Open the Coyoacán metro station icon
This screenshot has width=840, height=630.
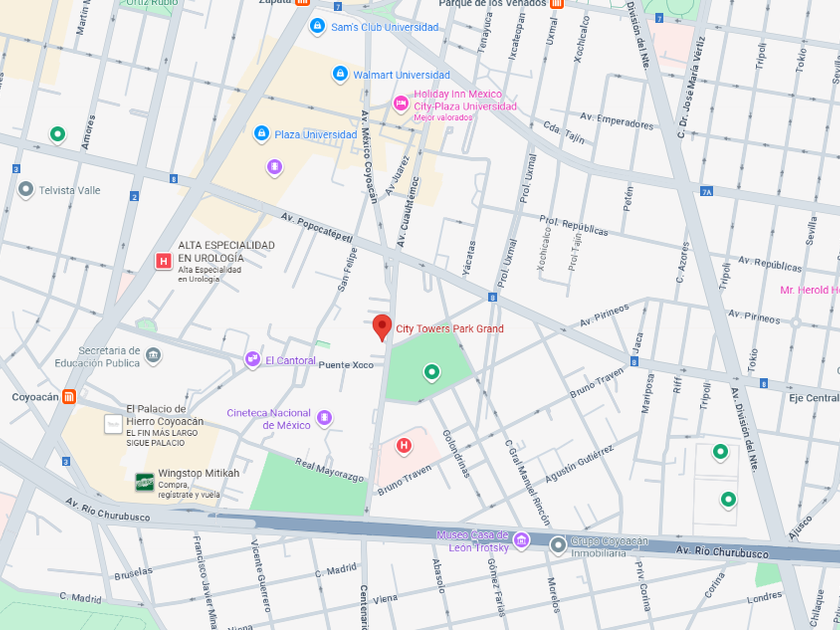[x=69, y=396]
